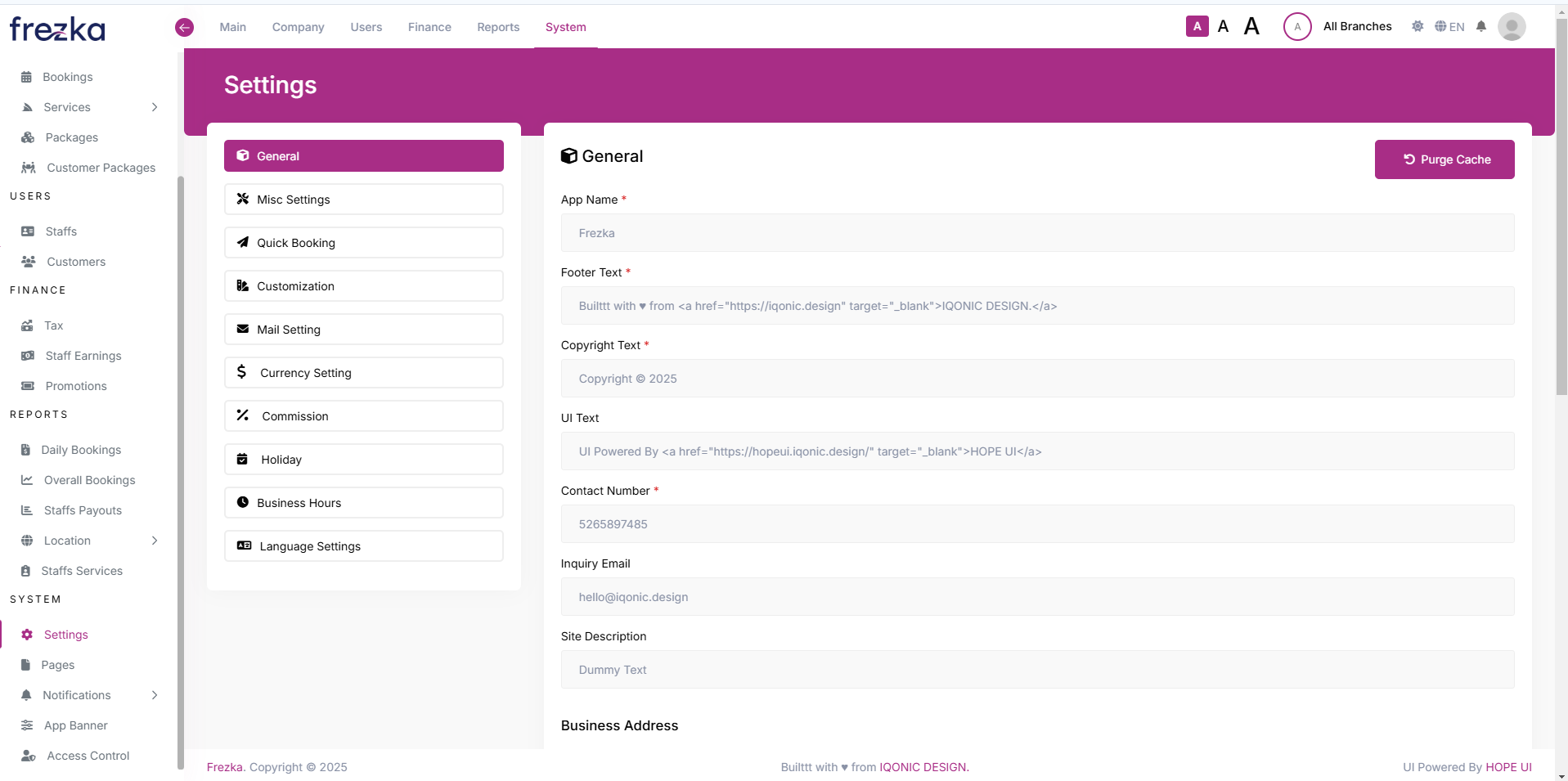This screenshot has height=781, width=1568.
Task: Select the Bookings calendar icon in sidebar
Action: click(x=27, y=76)
